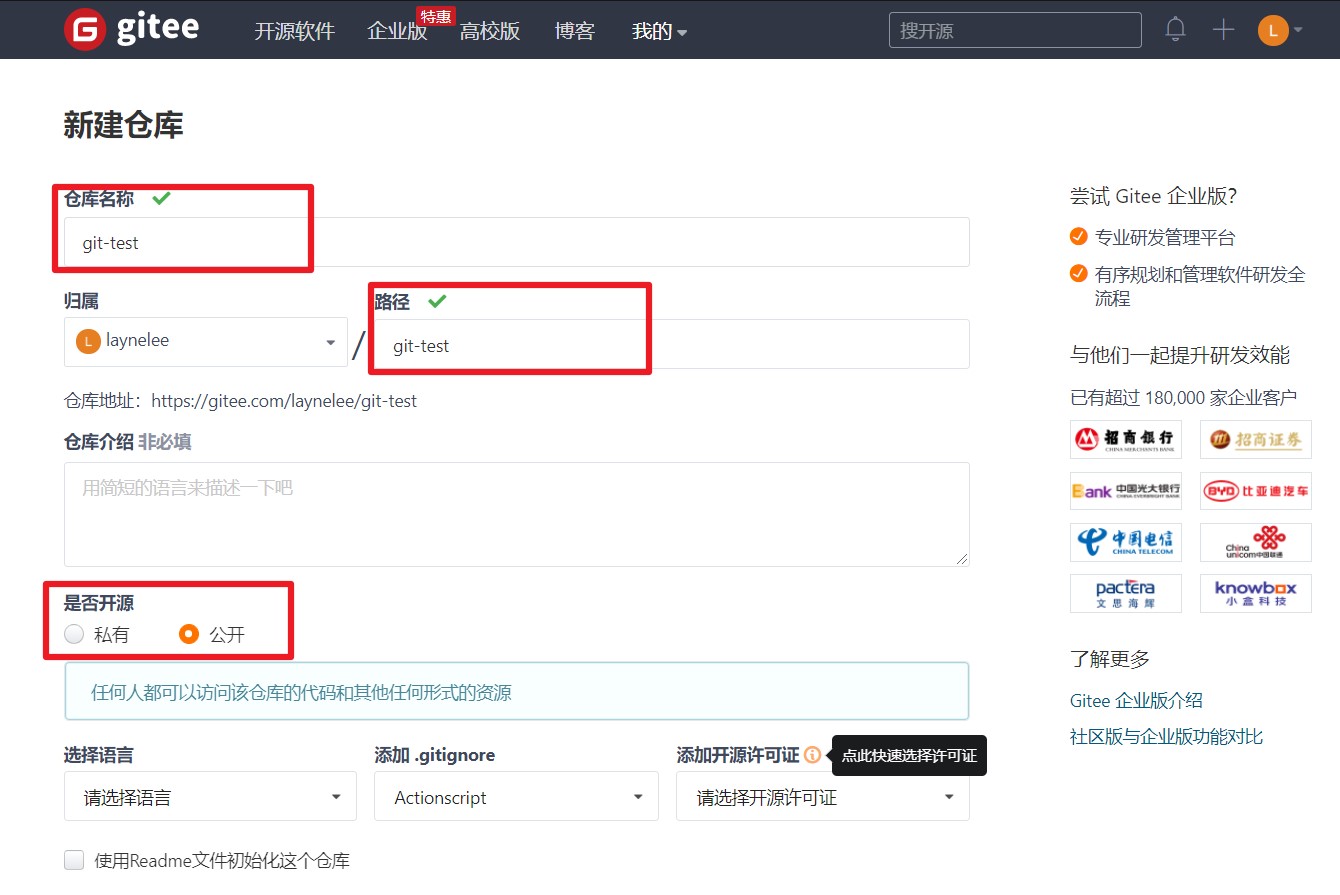Click the 点此快速选择许可证 tooltip
Viewport: 1340px width, 895px height.
[x=909, y=755]
